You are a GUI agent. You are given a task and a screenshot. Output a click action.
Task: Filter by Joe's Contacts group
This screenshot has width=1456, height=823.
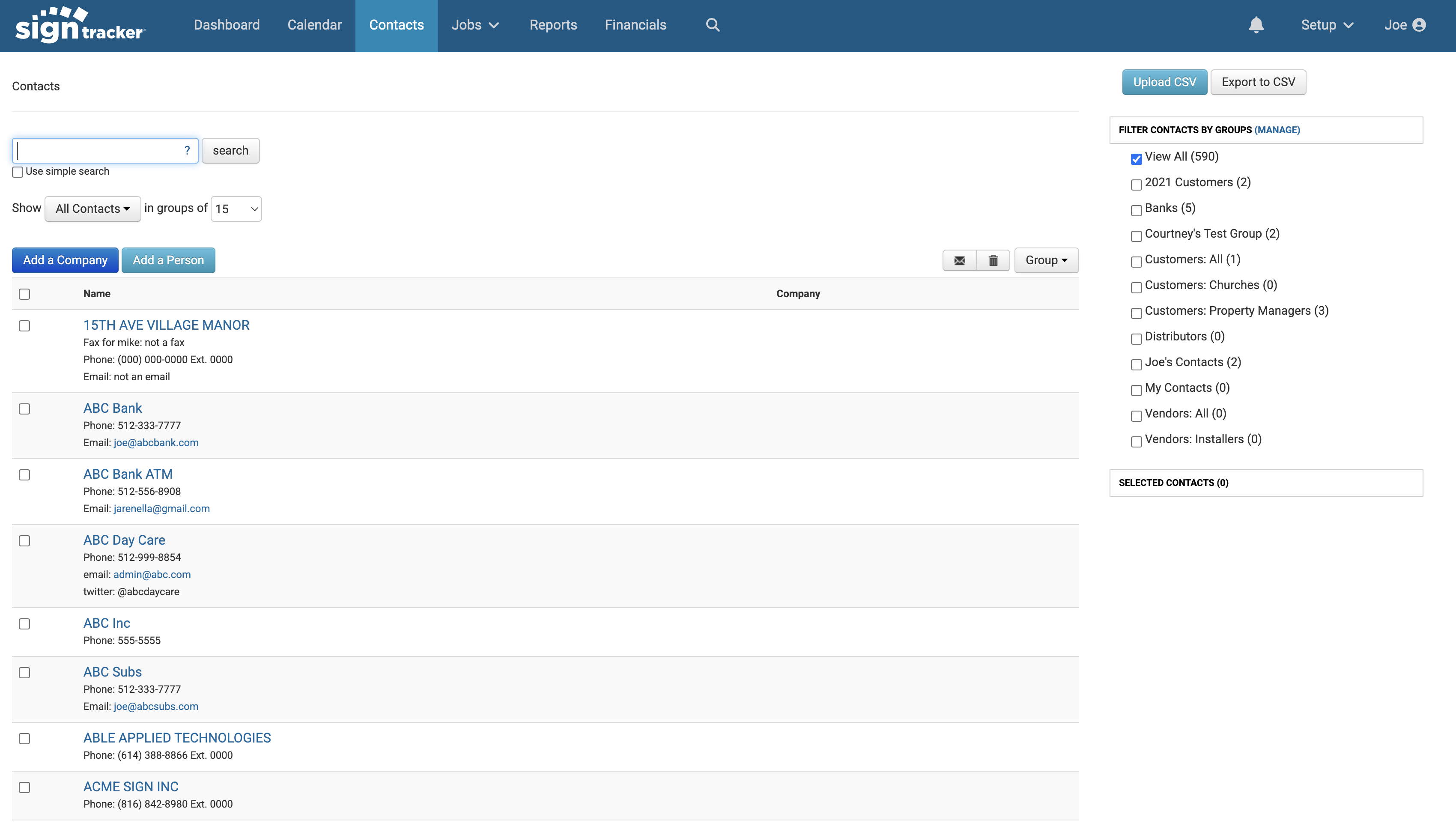coord(1136,364)
